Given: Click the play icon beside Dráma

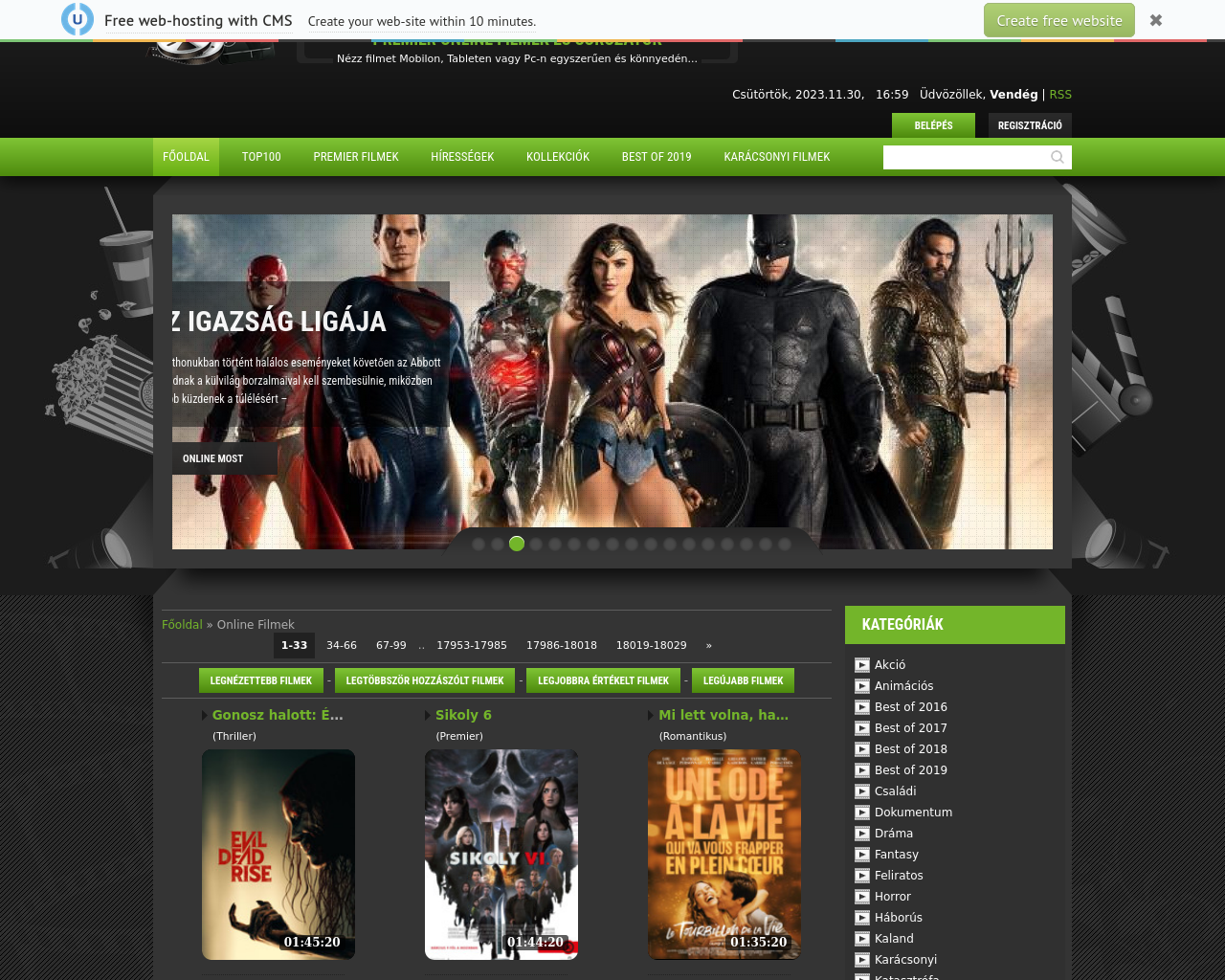Looking at the screenshot, I should (862, 834).
